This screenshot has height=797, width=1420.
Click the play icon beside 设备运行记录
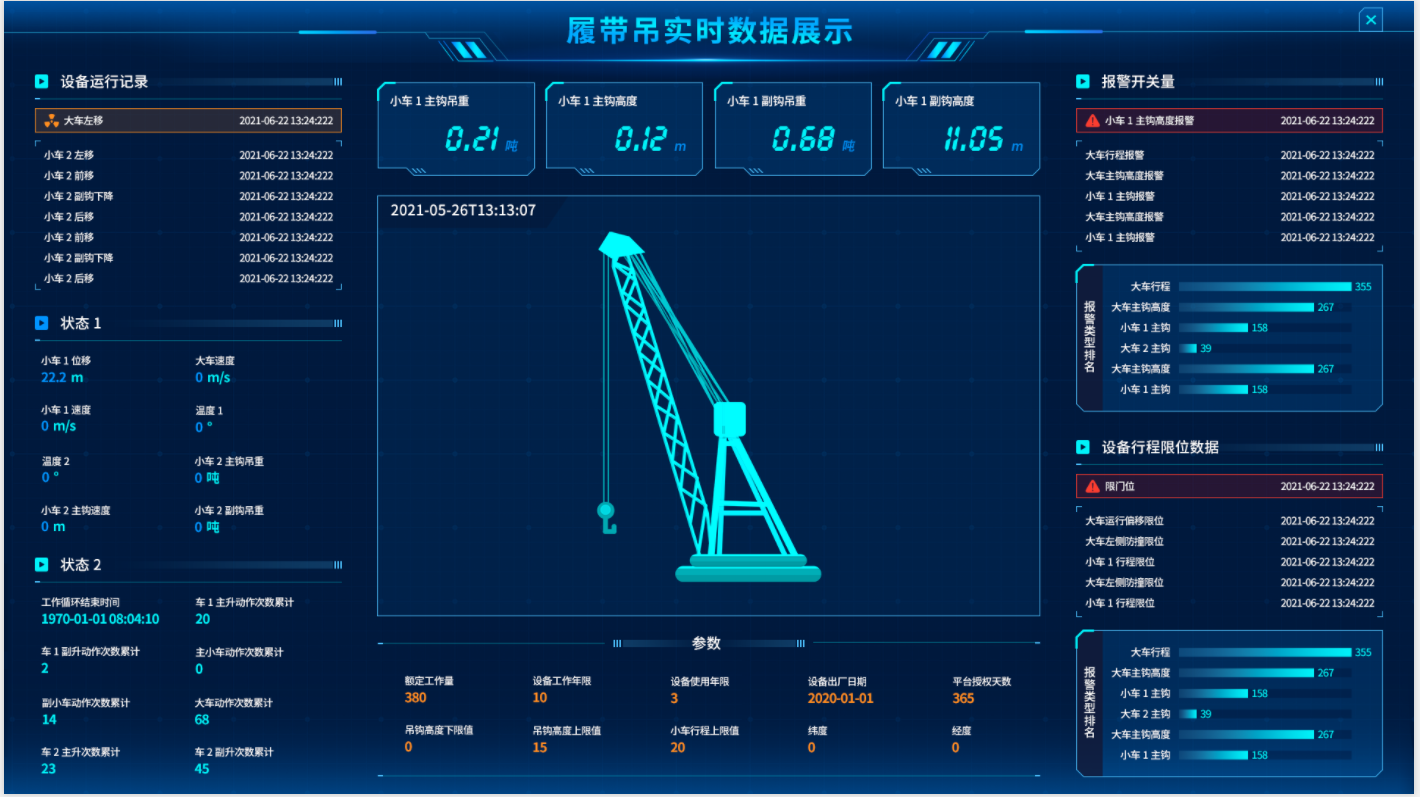click(42, 82)
